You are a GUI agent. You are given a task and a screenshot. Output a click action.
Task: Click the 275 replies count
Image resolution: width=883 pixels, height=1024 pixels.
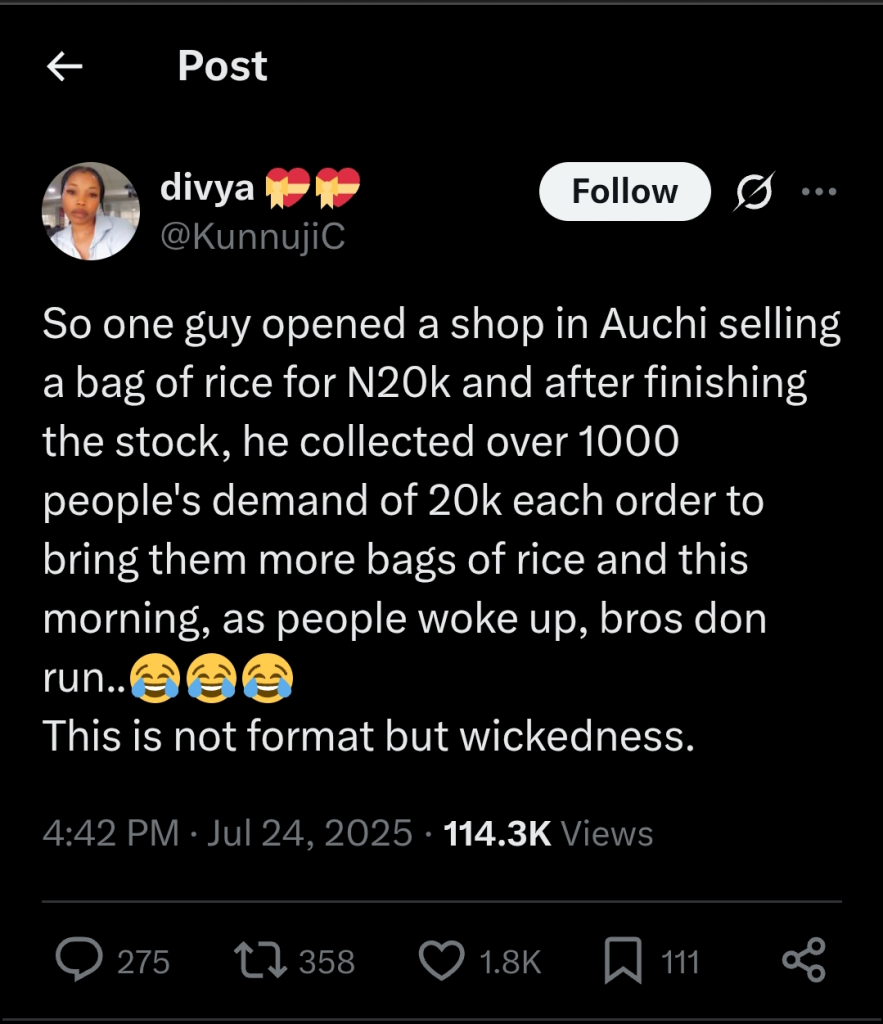pyautogui.click(x=143, y=962)
